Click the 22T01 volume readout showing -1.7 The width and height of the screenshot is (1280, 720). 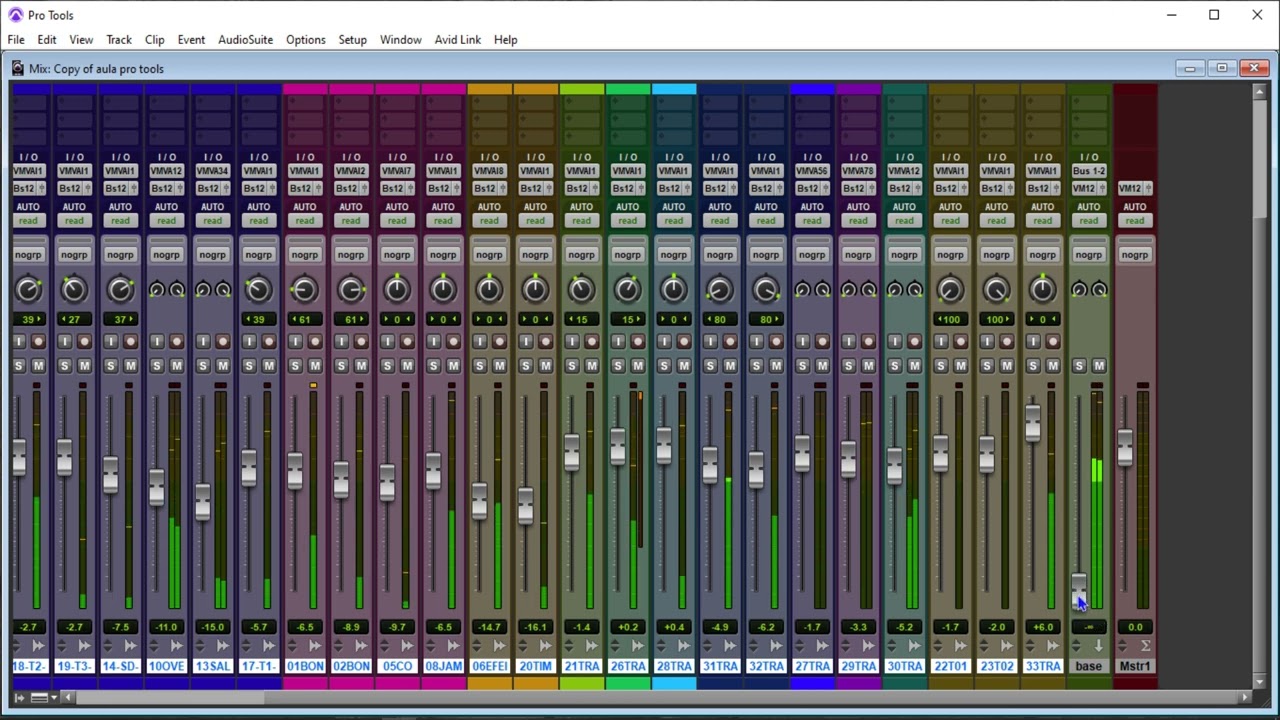click(x=950, y=627)
